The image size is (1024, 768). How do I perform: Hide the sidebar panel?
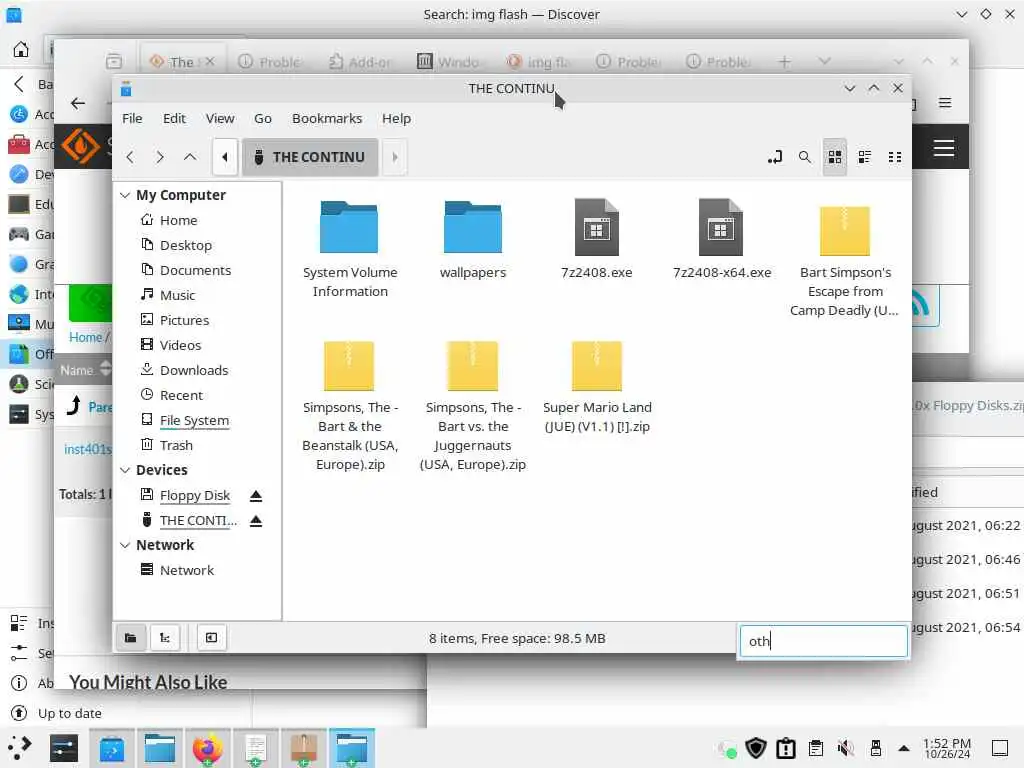coord(212,637)
